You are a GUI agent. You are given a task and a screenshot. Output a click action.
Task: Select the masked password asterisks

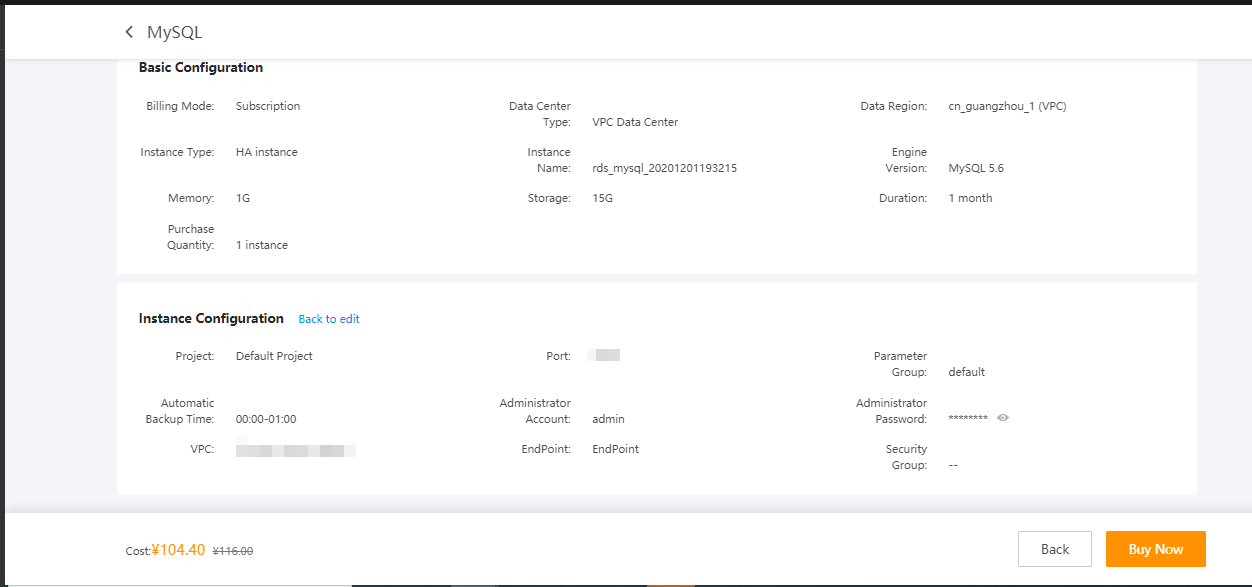(x=968, y=419)
